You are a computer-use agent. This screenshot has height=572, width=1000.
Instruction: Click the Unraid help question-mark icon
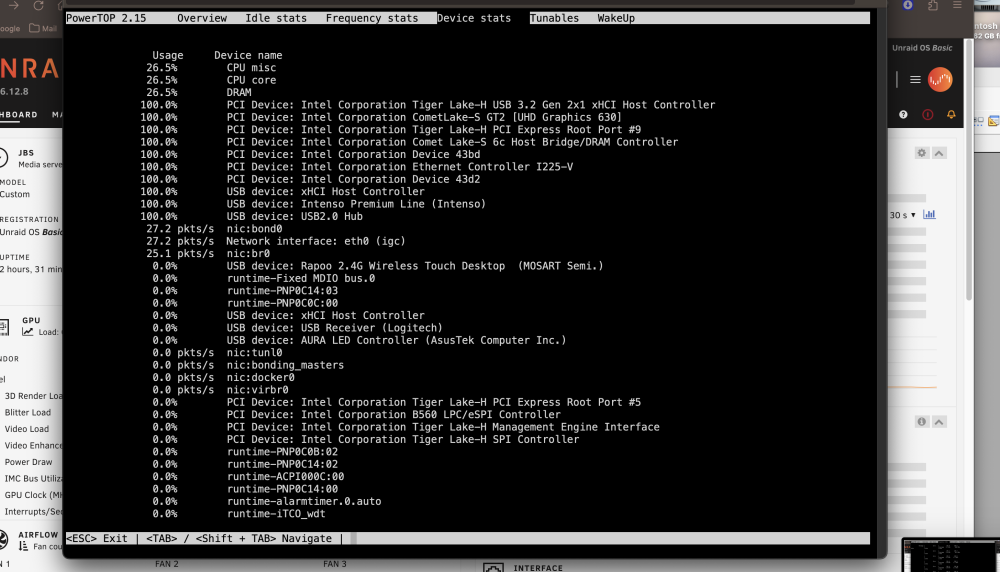903,115
